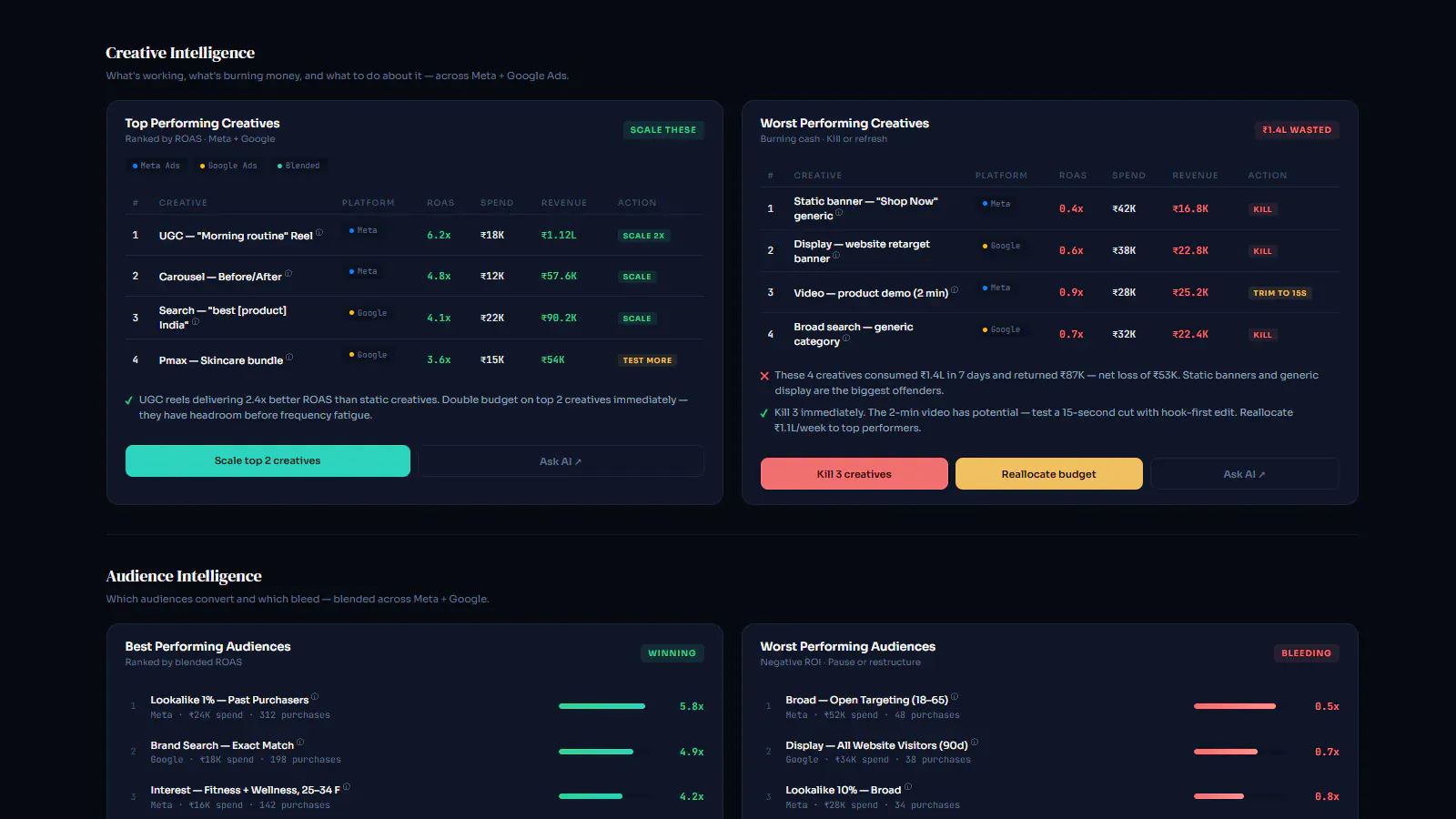Viewport: 1456px width, 819px height.
Task: Click Google platform tag in Pmax Skincare row
Action: click(x=369, y=355)
